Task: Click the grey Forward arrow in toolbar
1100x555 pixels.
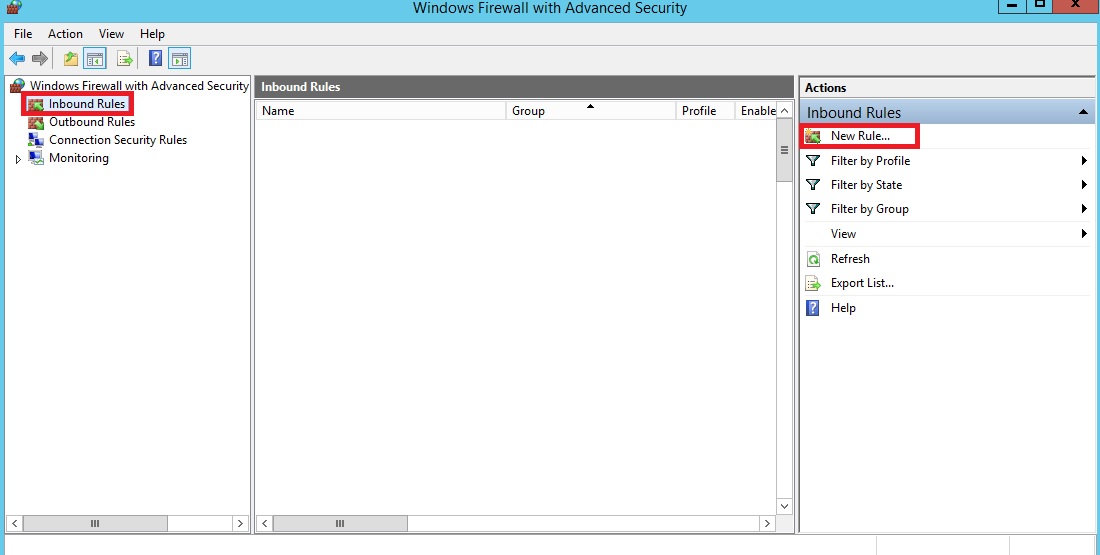Action: click(x=40, y=58)
